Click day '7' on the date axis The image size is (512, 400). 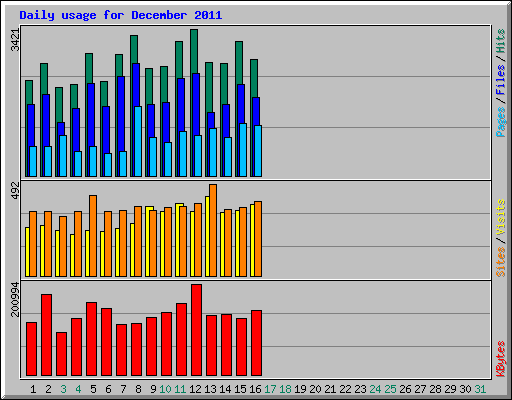(x=123, y=389)
